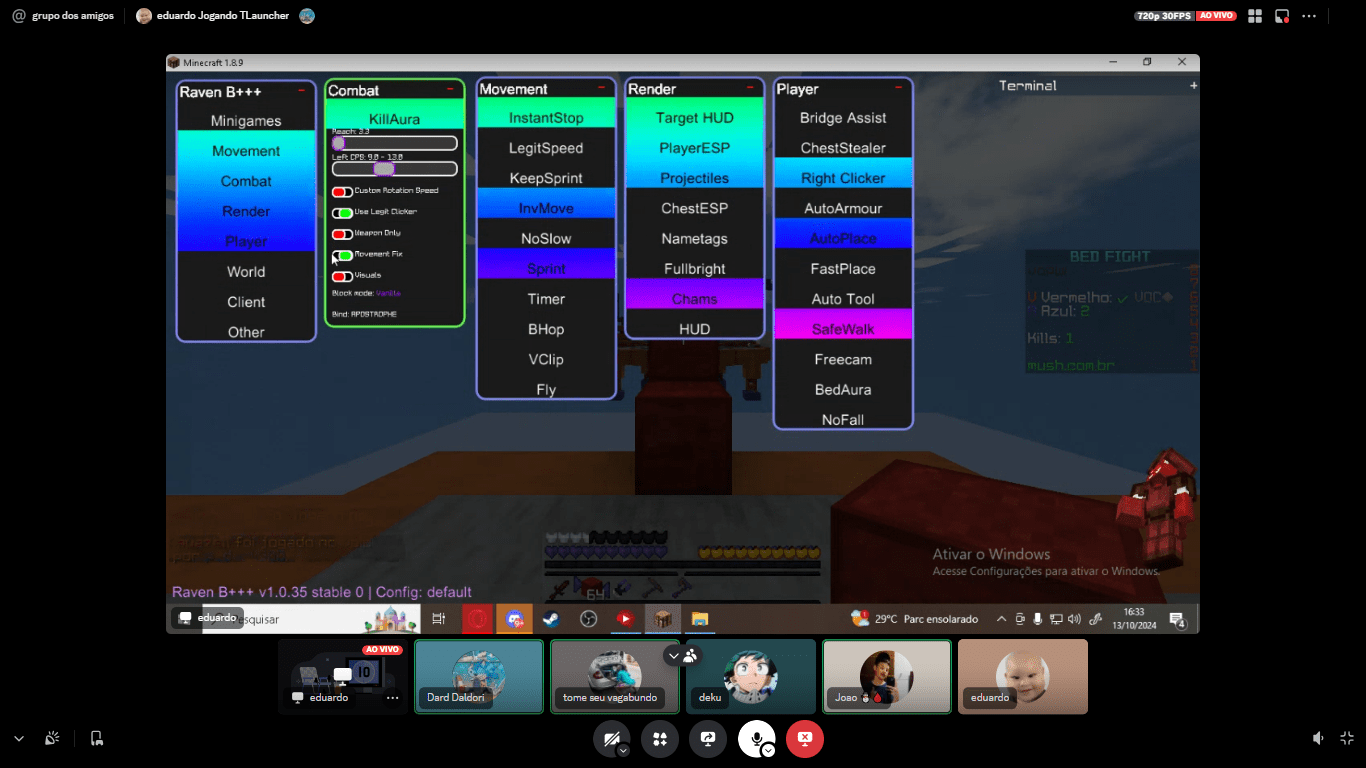The width and height of the screenshot is (1366, 768).
Task: Click the ChestStealer module
Action: point(843,148)
